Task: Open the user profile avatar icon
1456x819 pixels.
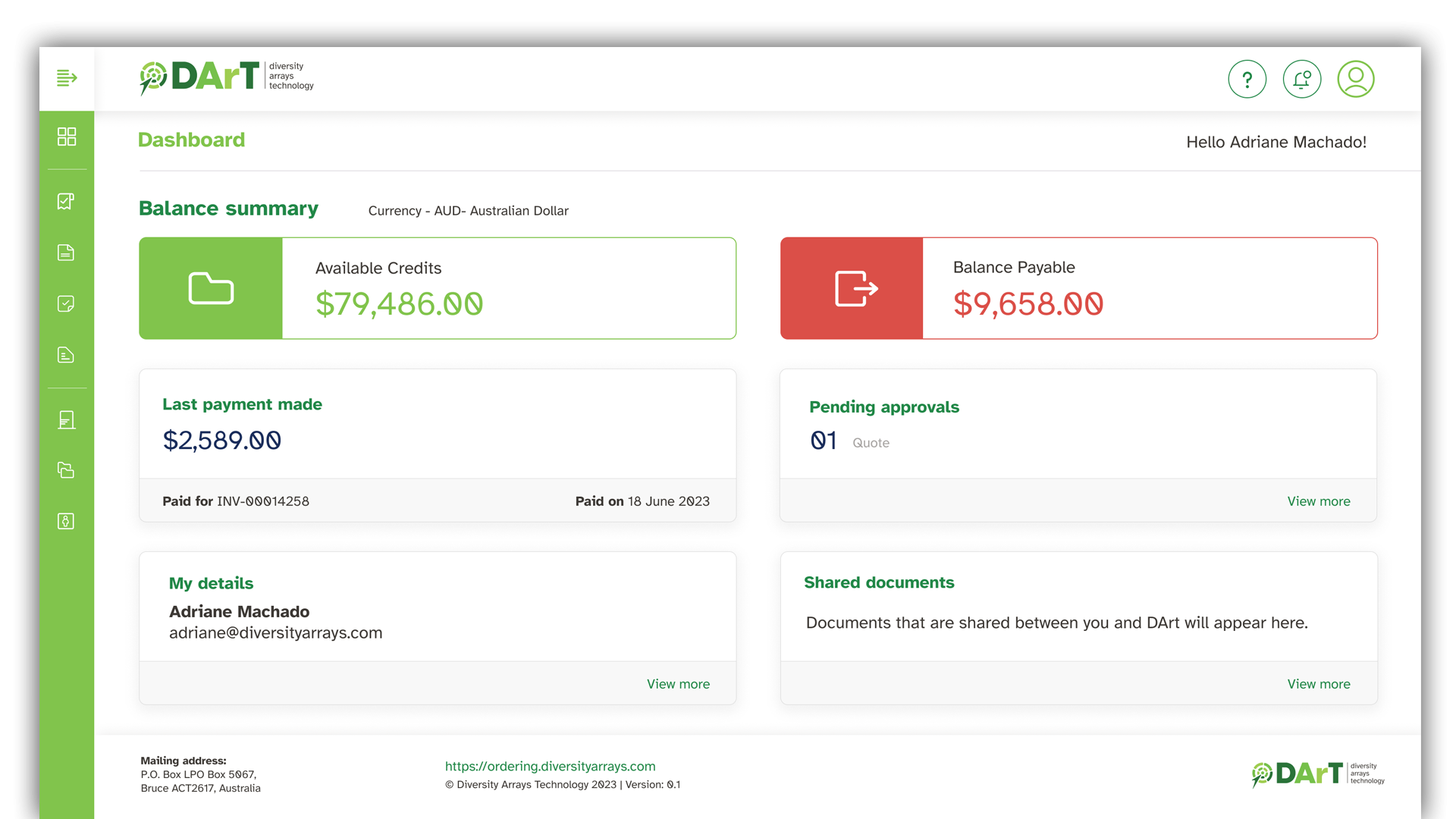Action: coord(1356,79)
